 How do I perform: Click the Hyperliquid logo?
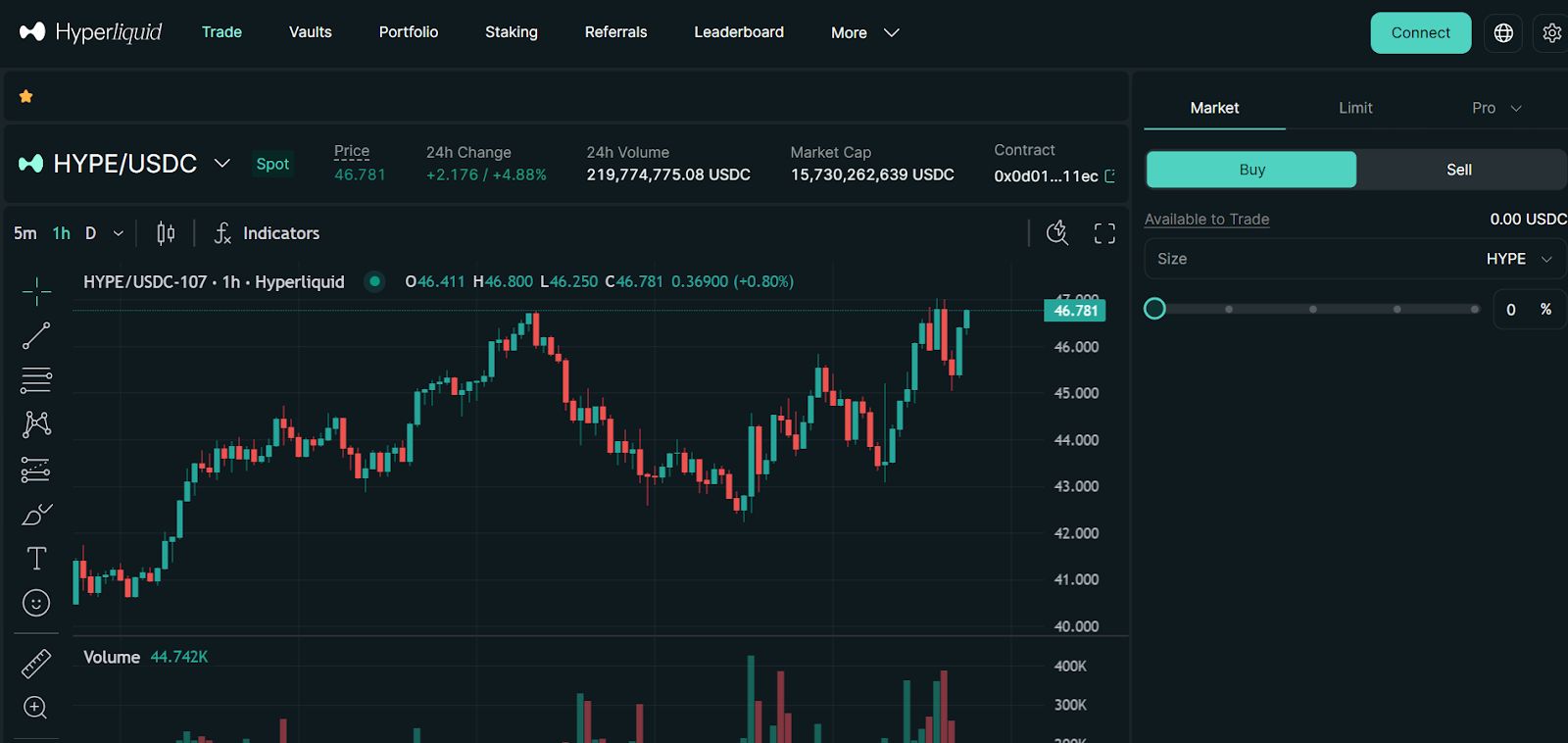91,32
